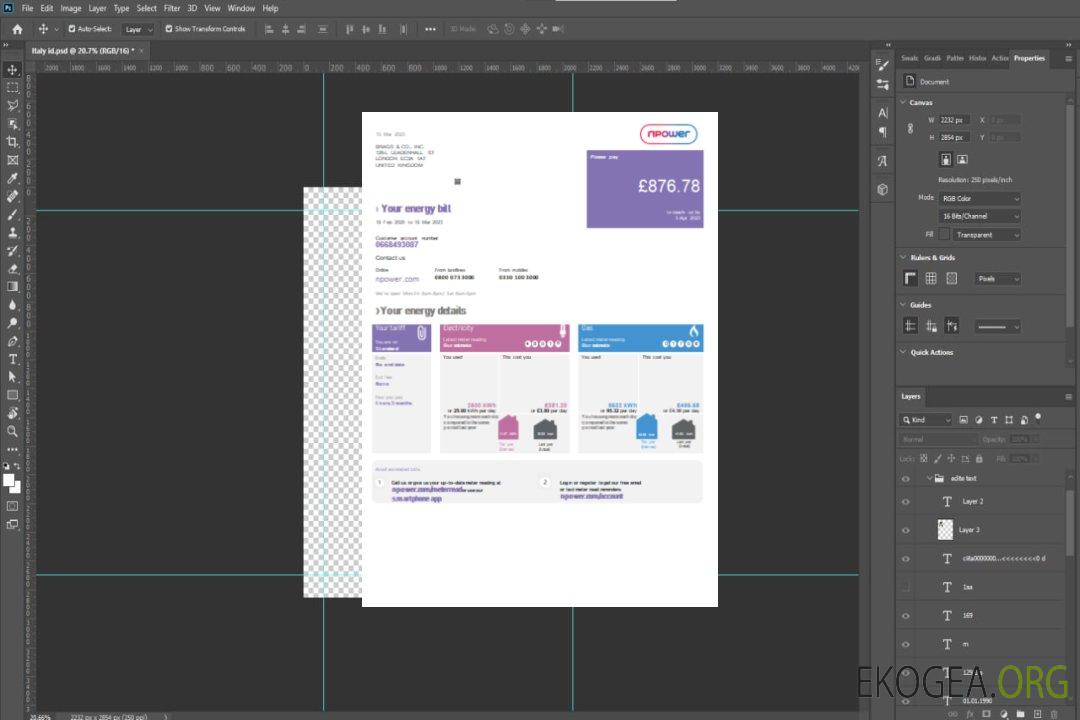Disable Show Transform Controls checkbox

click(169, 29)
